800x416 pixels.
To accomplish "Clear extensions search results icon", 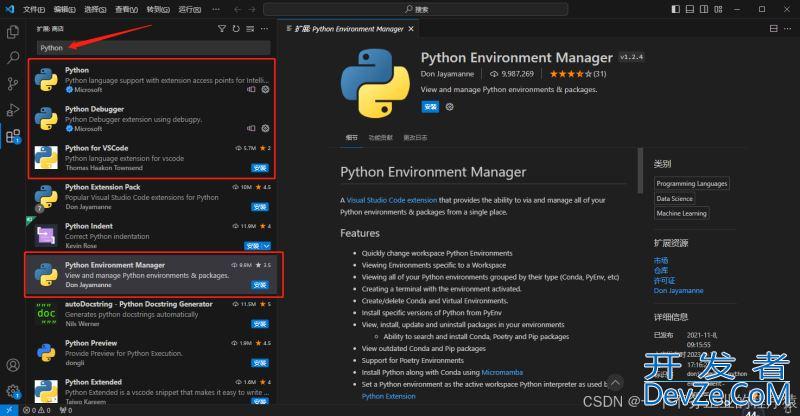I will pyautogui.click(x=250, y=29).
